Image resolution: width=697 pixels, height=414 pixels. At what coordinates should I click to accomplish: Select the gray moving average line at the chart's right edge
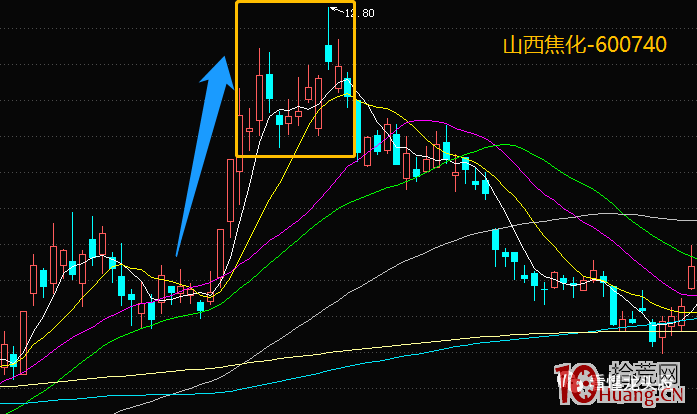click(691, 220)
